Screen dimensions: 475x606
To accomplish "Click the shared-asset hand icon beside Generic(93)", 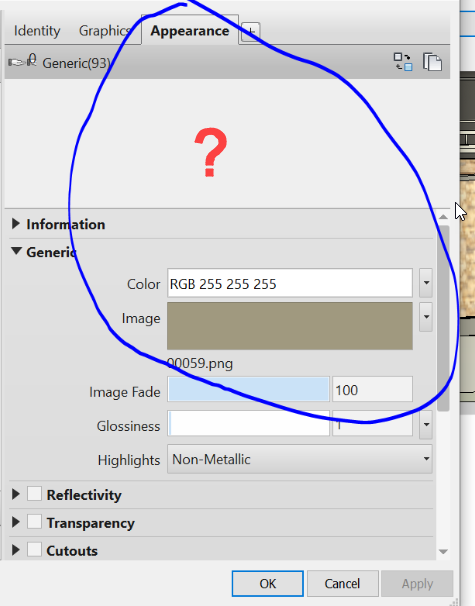I will (22, 61).
